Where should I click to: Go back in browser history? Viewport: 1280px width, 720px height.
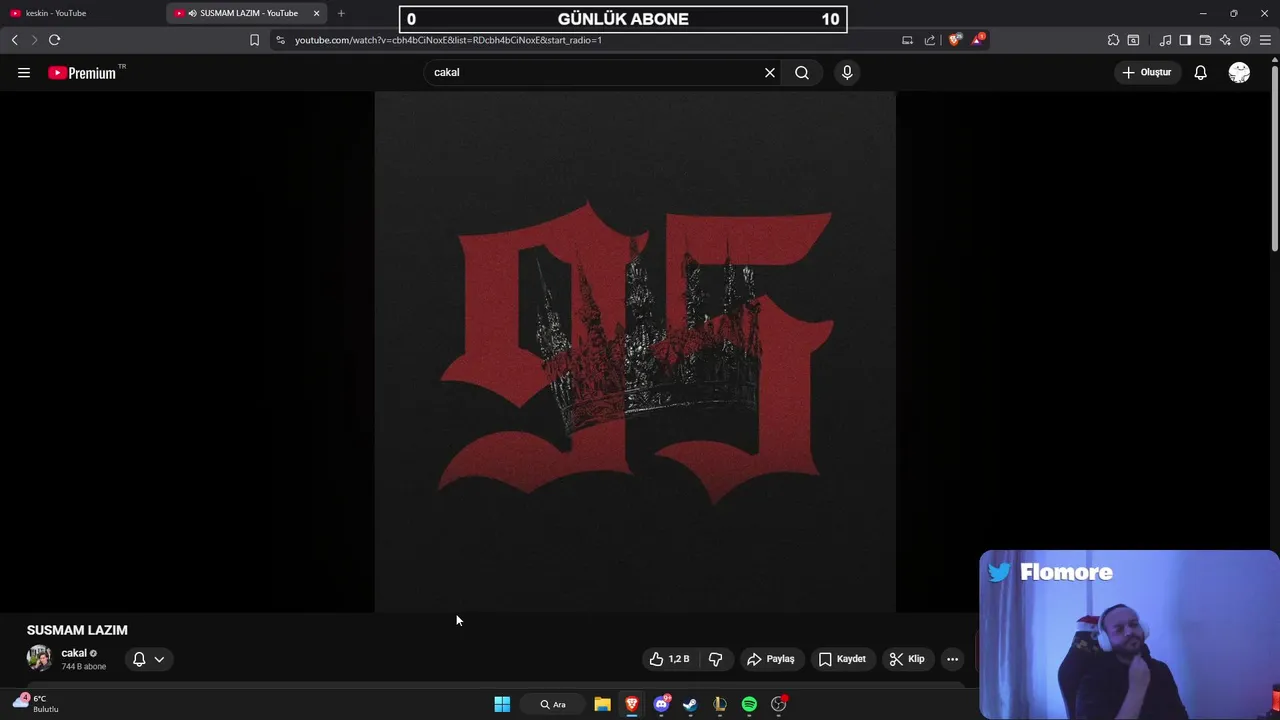tap(14, 40)
